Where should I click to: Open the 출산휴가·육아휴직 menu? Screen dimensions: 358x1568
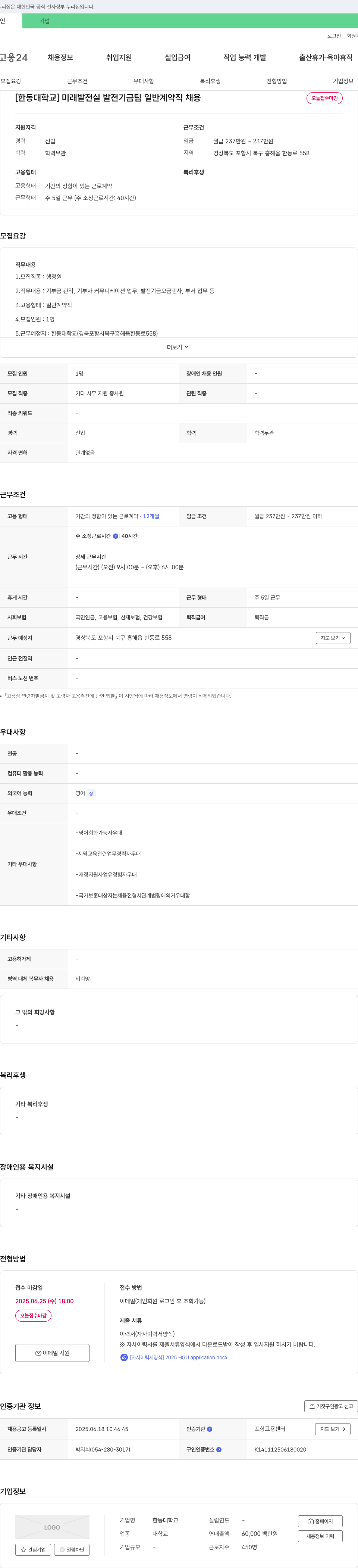pyautogui.click(x=325, y=57)
